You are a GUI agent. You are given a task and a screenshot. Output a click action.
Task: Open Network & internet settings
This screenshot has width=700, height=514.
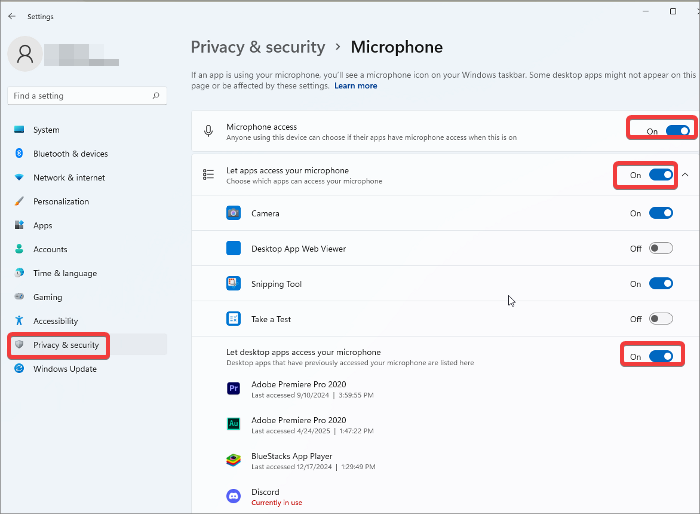tap(68, 178)
